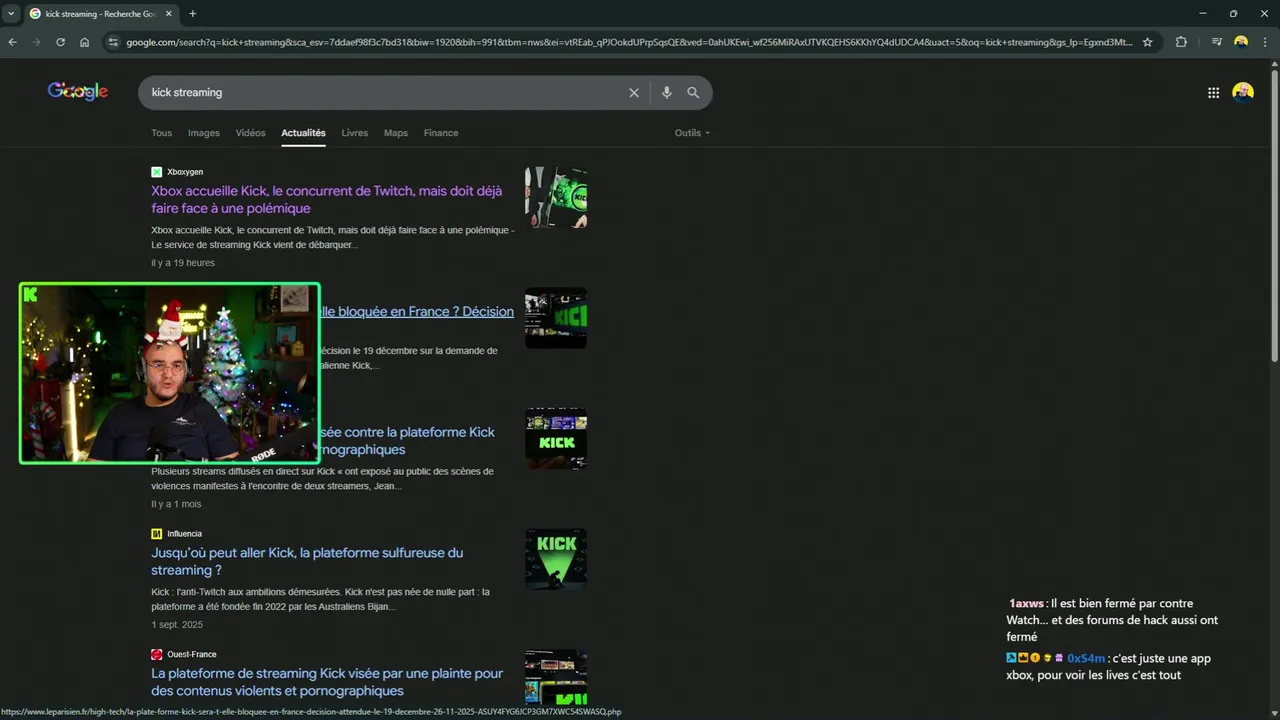Open the Influencia article thumbnail
The height and width of the screenshot is (720, 1280).
click(556, 559)
